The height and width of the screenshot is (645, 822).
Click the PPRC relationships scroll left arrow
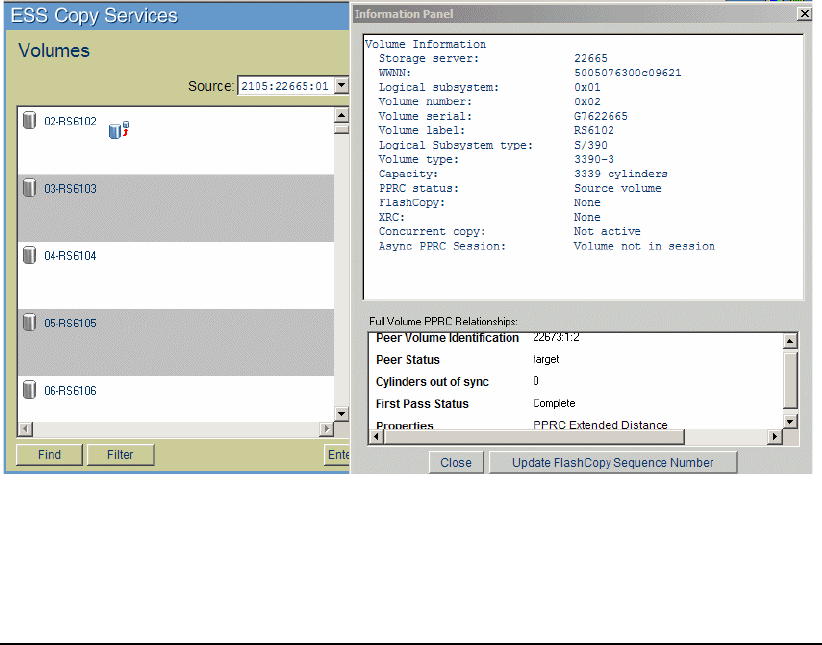[x=376, y=436]
